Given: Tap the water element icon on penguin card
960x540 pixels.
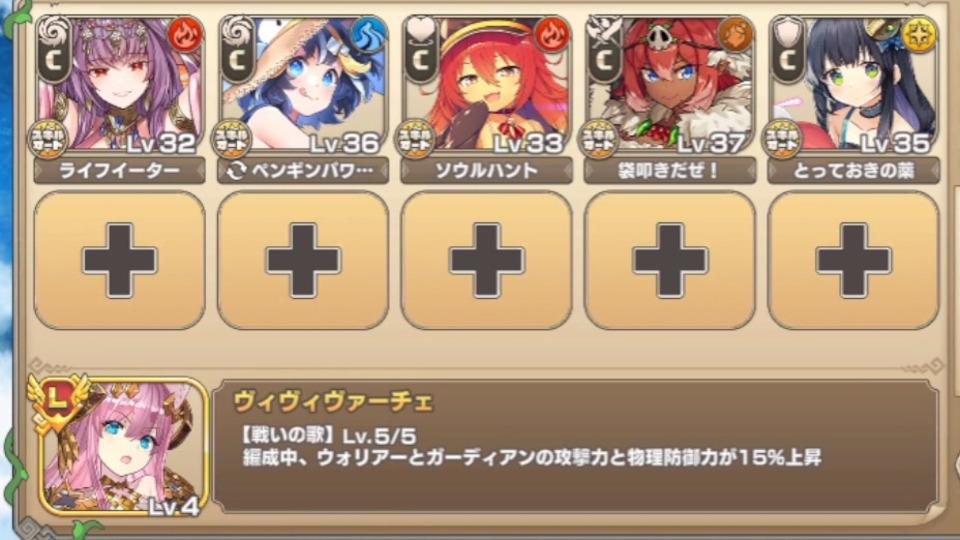Looking at the screenshot, I should (x=368, y=35).
